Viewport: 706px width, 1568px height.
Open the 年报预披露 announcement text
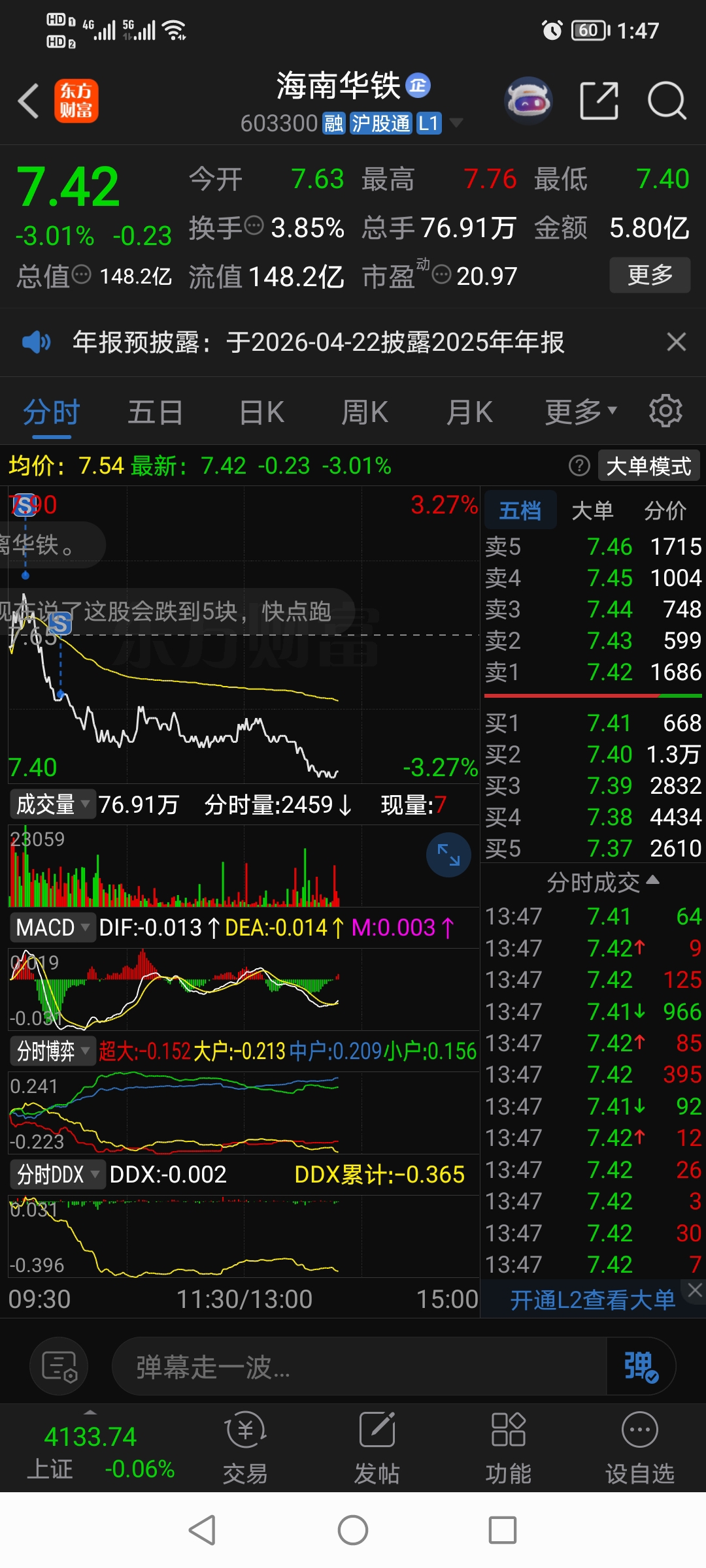pos(318,342)
